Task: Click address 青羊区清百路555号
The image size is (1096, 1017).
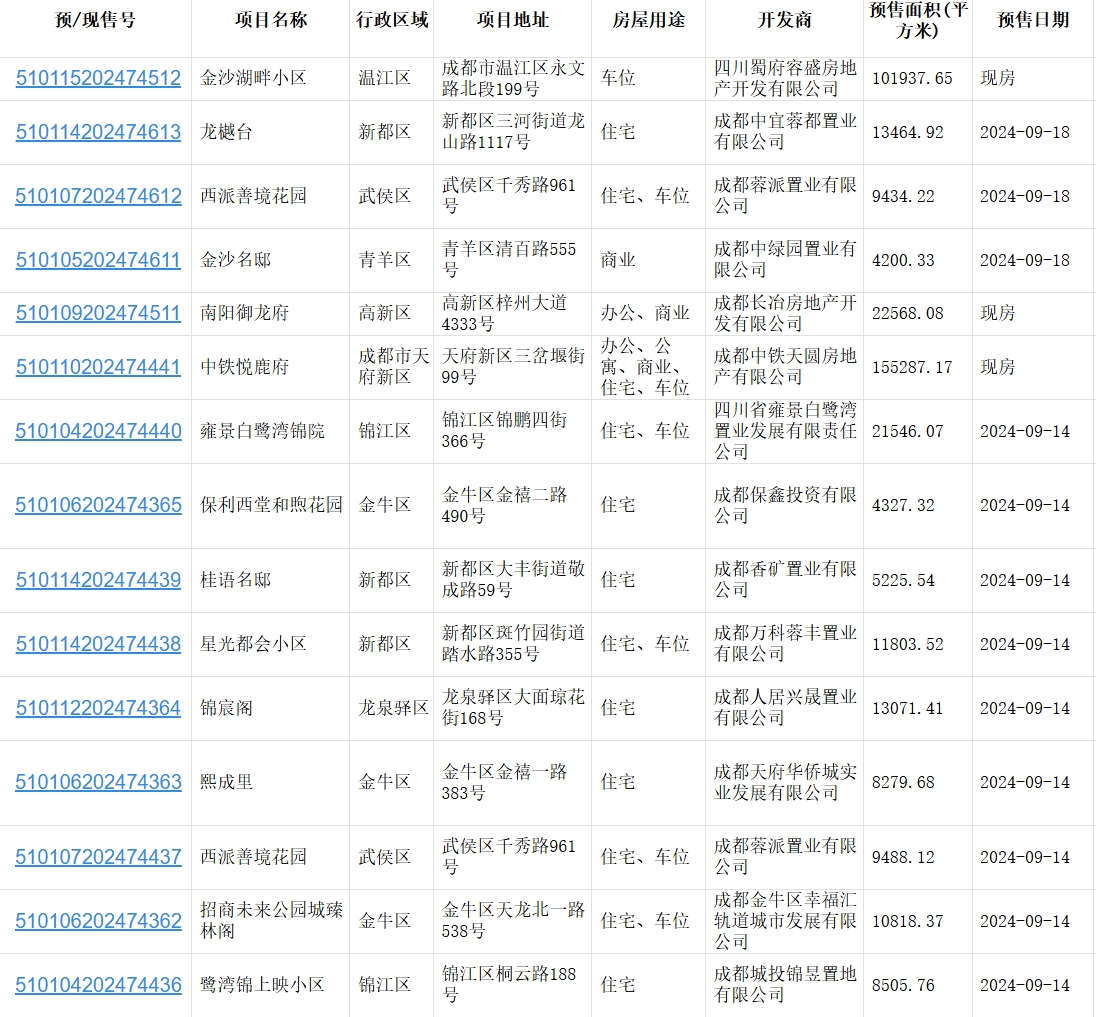Action: tap(509, 260)
